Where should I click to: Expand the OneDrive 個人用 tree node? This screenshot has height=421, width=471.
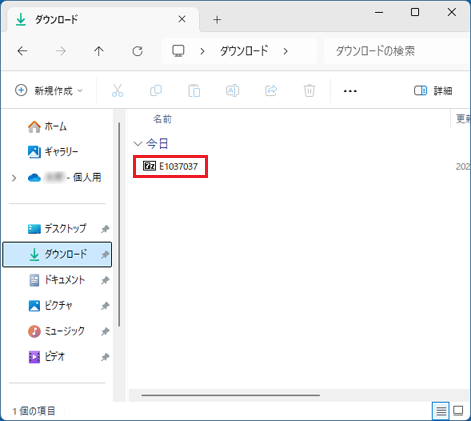pos(14,178)
